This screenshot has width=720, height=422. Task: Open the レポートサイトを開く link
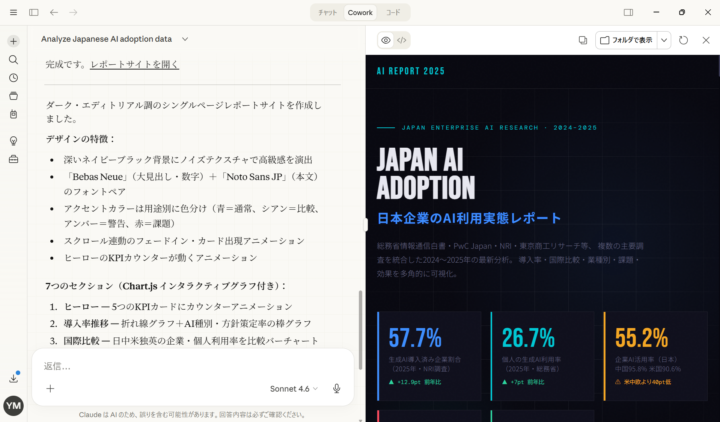pos(135,64)
